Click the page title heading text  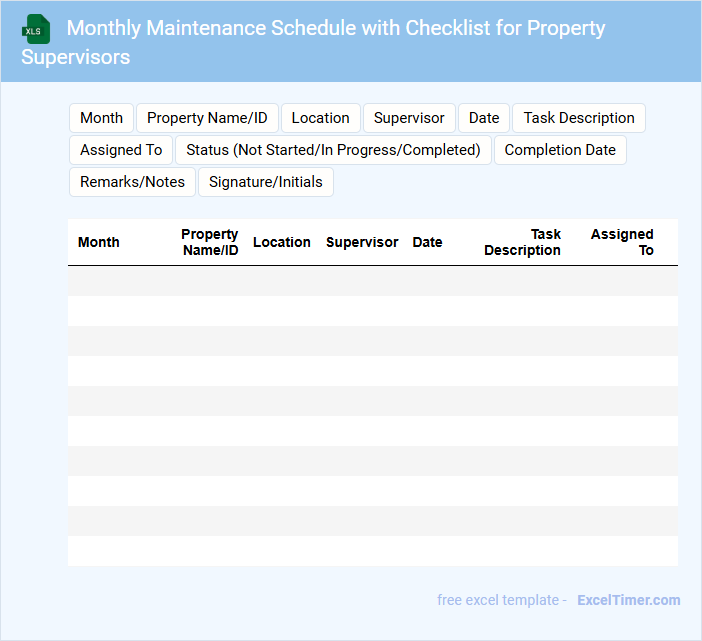click(313, 42)
